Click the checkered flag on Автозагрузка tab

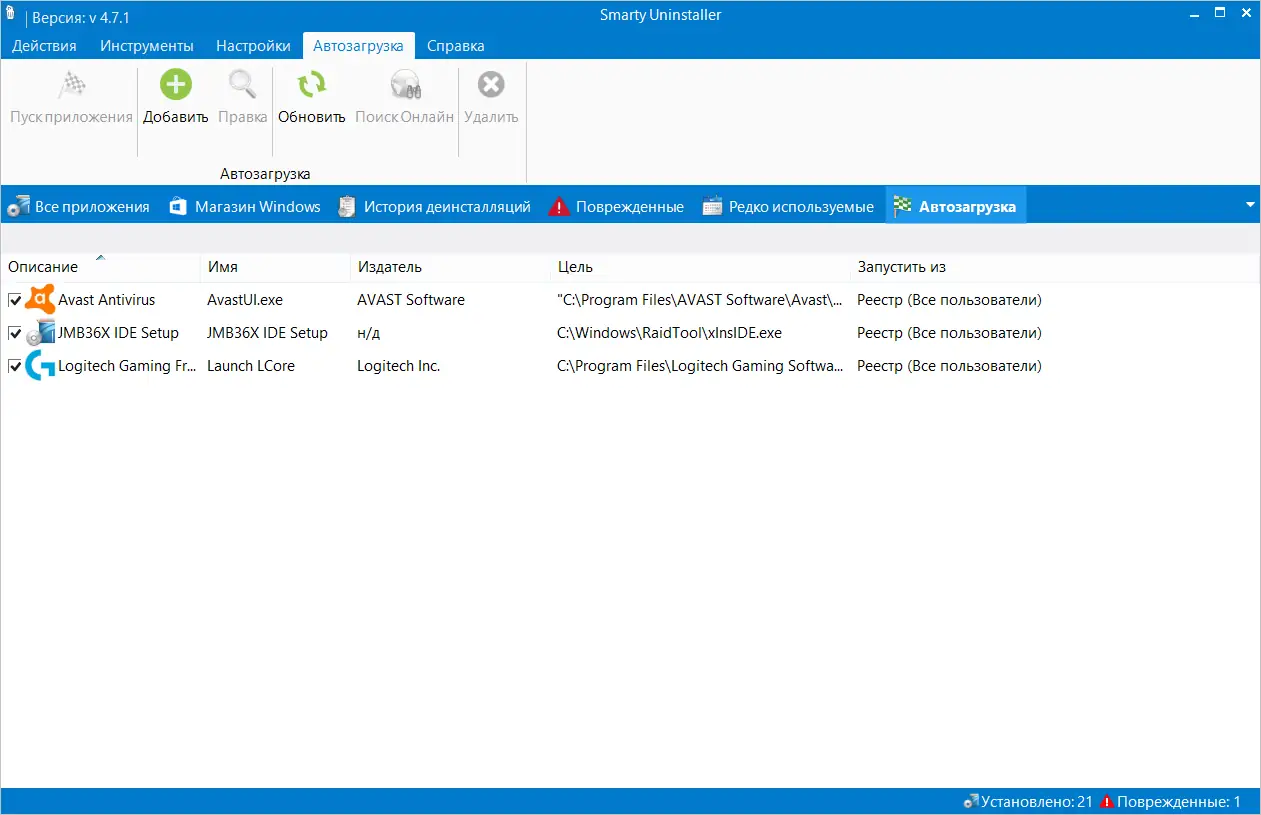(x=902, y=207)
